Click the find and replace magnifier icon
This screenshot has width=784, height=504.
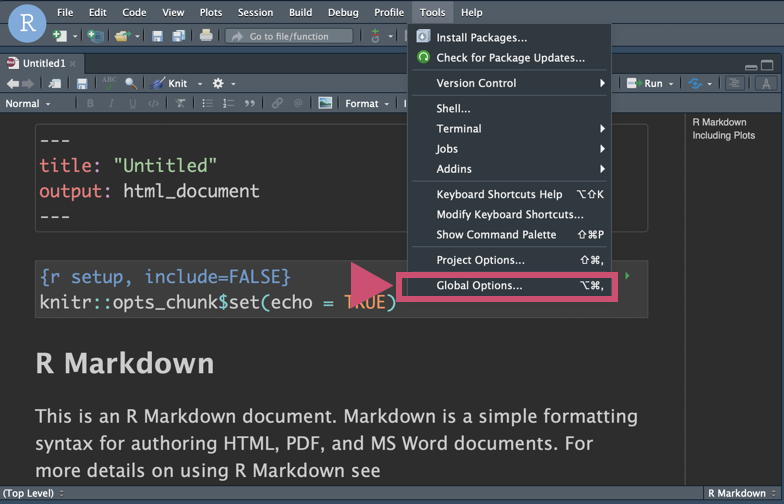131,84
